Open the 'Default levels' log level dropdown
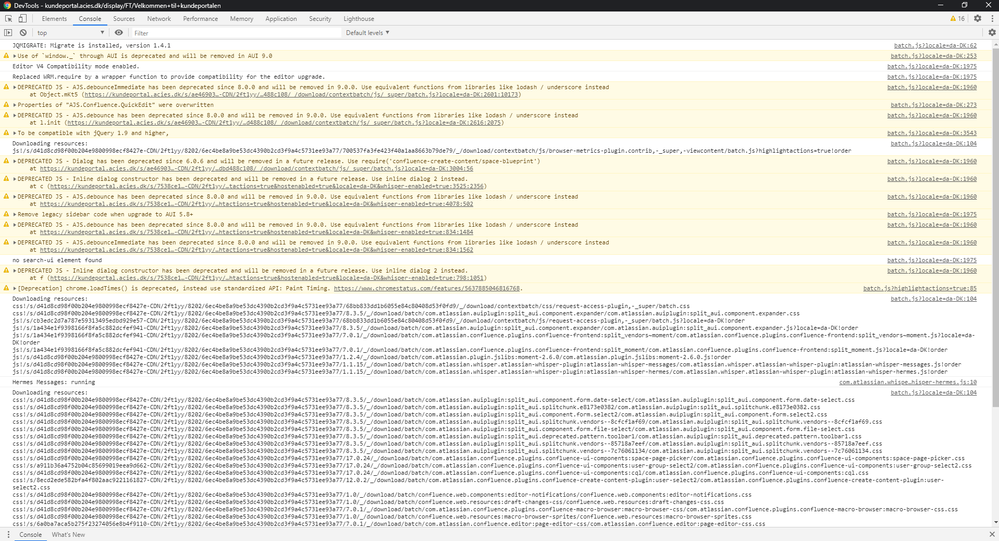 click(x=368, y=32)
